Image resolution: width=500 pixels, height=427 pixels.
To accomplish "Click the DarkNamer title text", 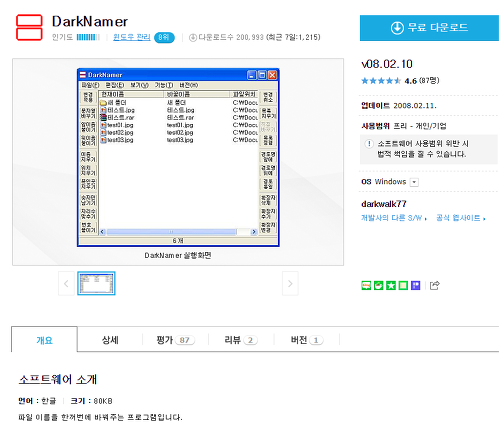I will (90, 22).
